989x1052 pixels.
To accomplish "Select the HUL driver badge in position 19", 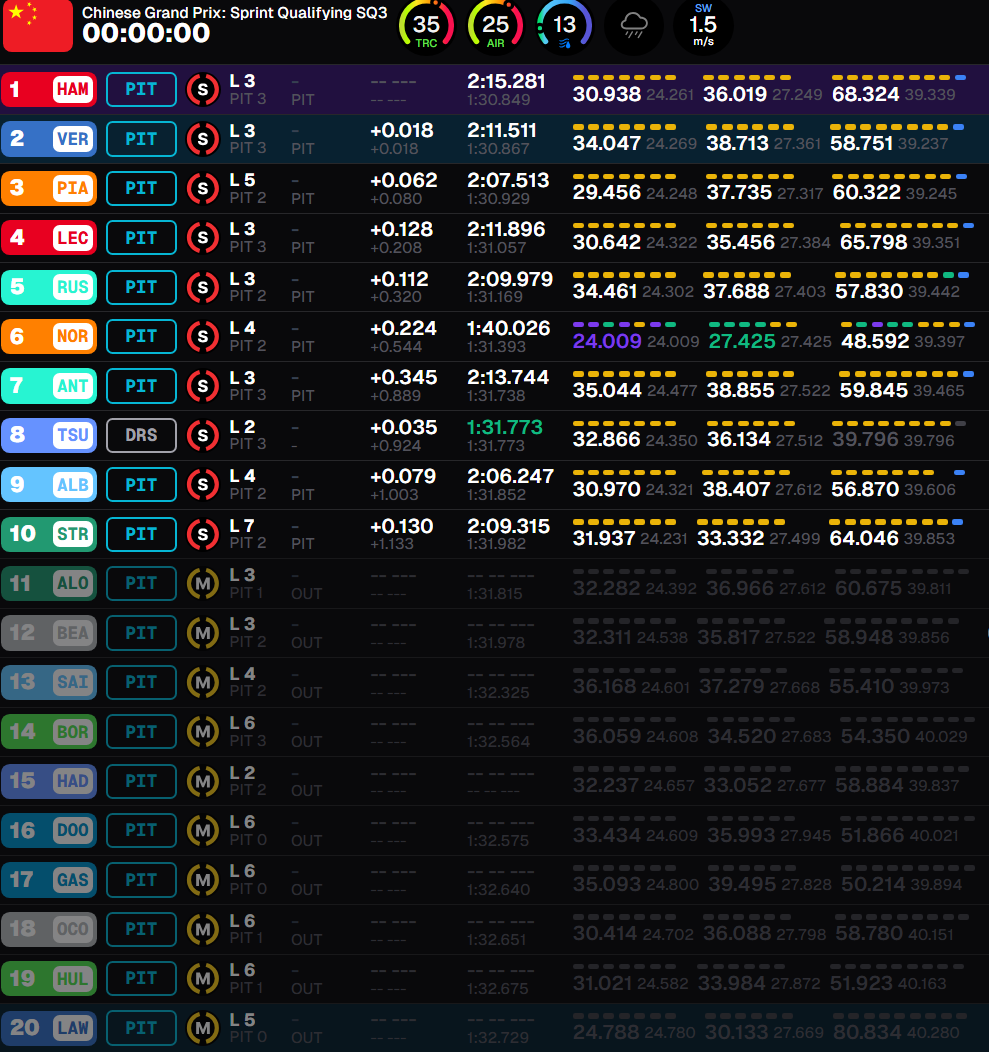I will tap(49, 978).
